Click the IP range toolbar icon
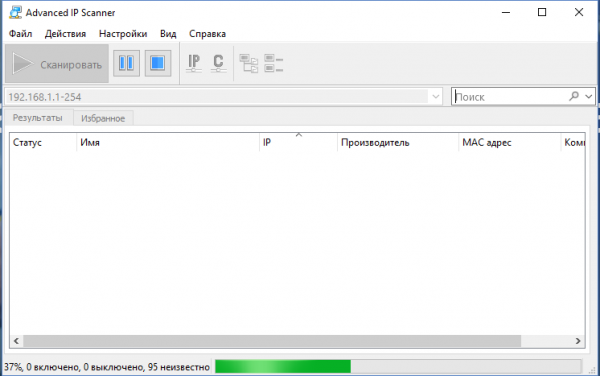 coord(194,63)
